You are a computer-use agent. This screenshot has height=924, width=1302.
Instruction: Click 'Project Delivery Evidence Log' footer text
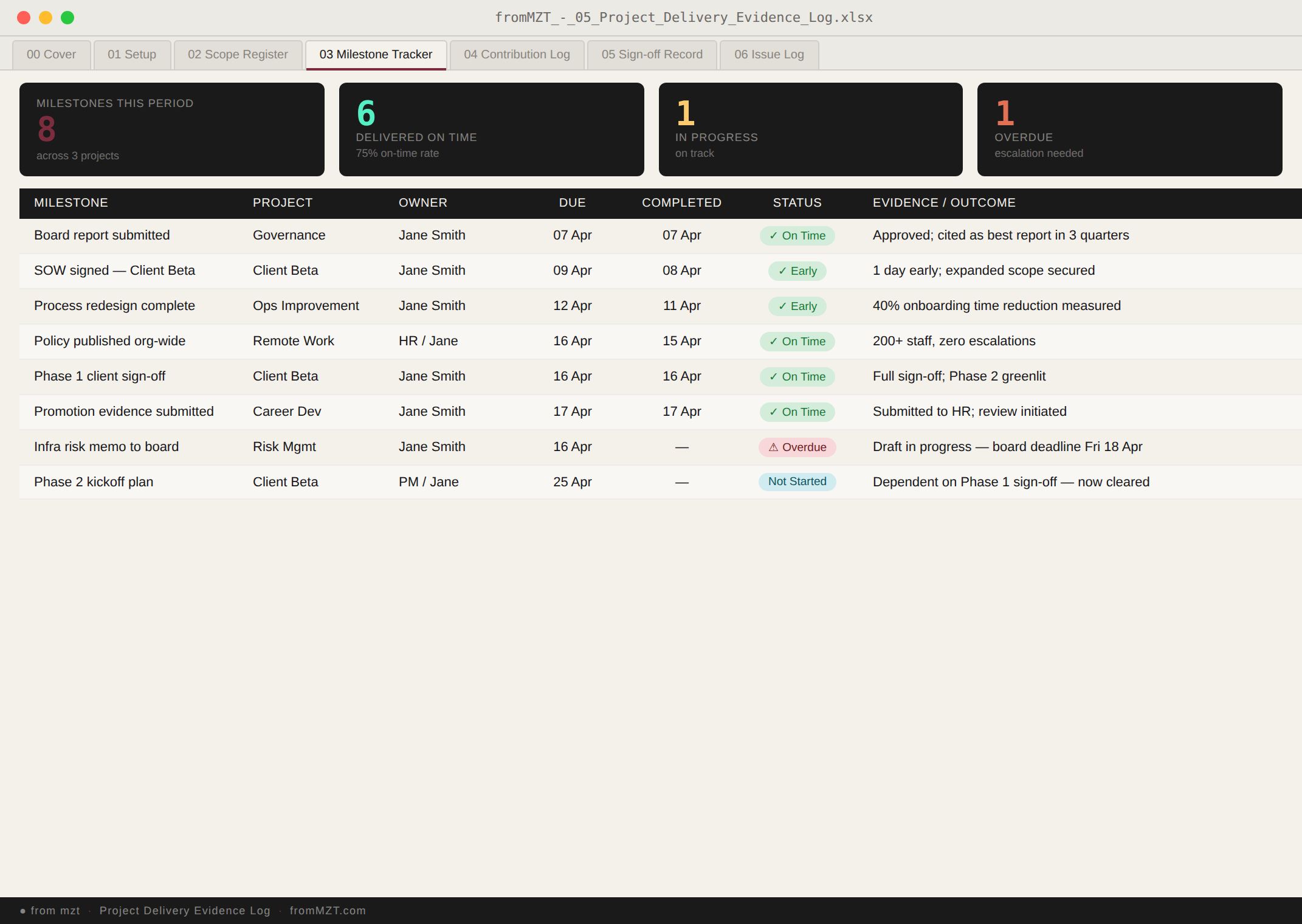(185, 911)
